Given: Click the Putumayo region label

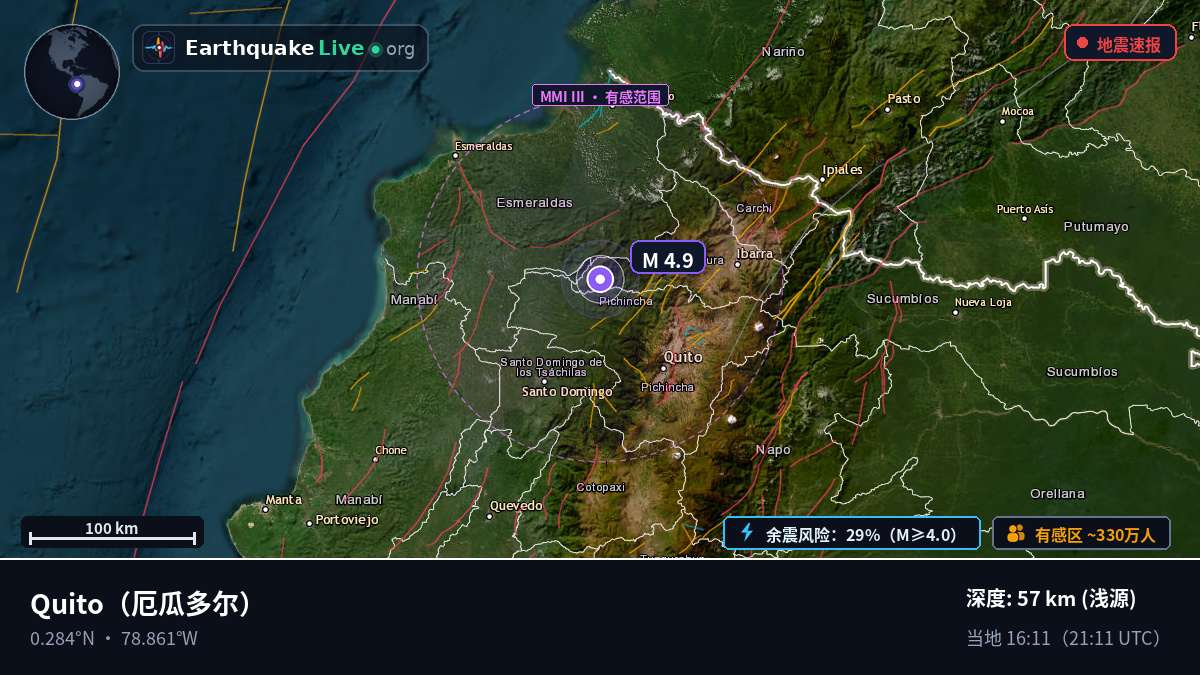Looking at the screenshot, I should pos(1096,227).
